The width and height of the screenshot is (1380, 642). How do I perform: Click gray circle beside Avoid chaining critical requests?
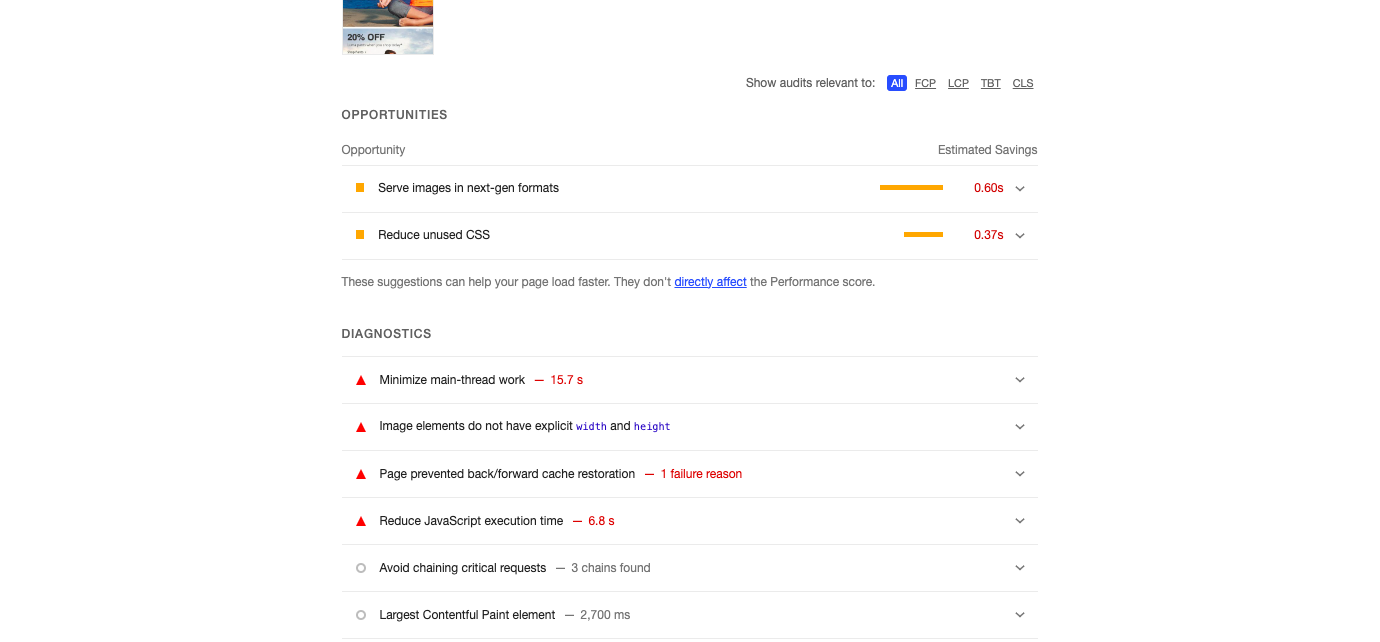[361, 568]
